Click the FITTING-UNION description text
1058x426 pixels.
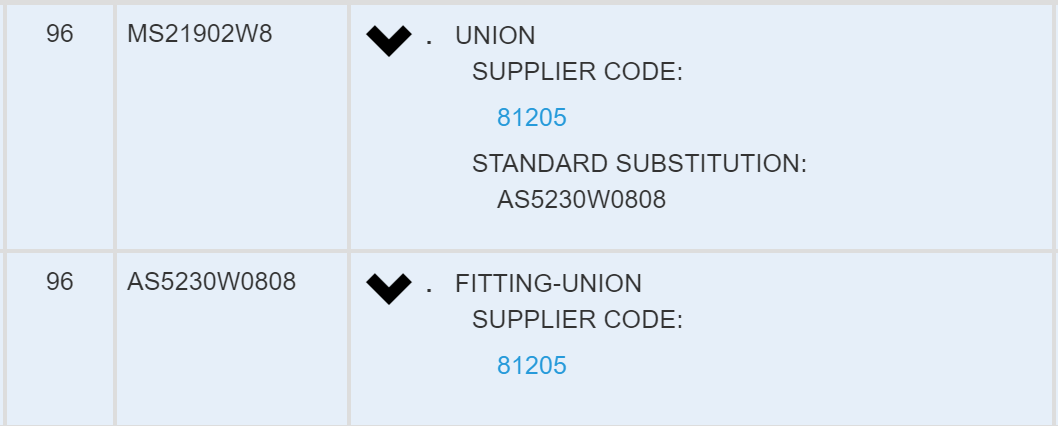548,284
